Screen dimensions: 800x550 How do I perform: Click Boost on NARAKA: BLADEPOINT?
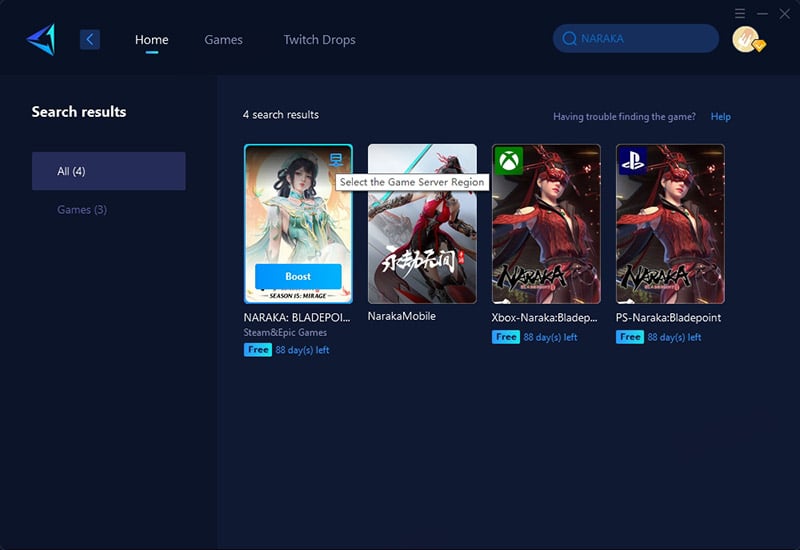[x=298, y=277]
